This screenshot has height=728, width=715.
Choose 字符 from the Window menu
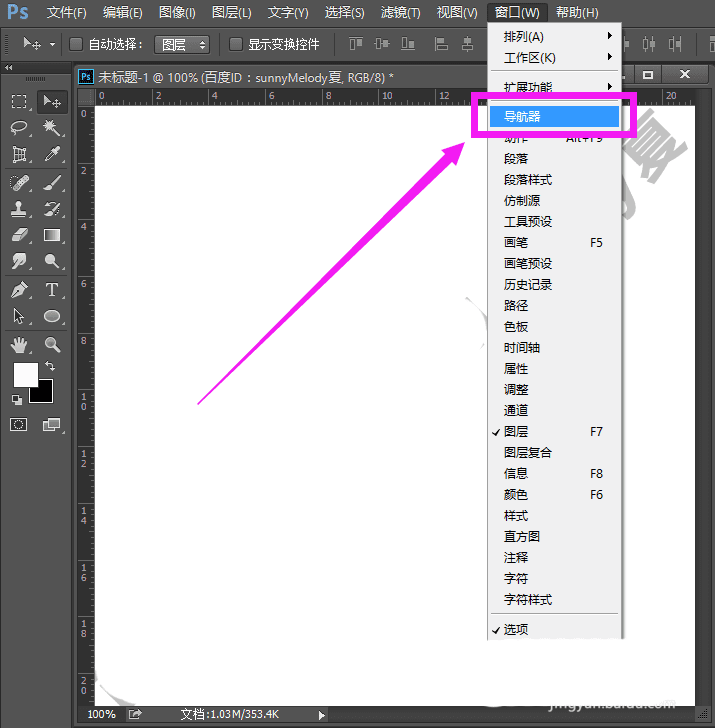554,578
